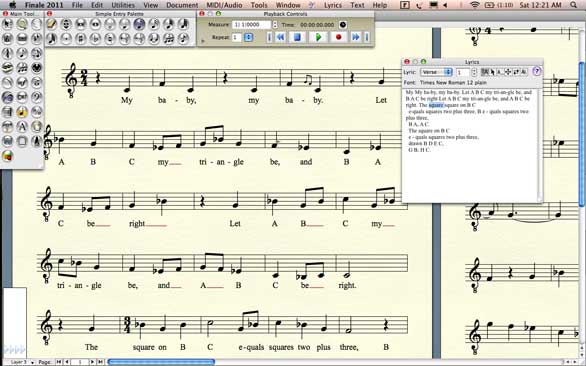This screenshot has height=366, width=586.
Task: Open the Wi-Fi status menu
Action: 475,5
